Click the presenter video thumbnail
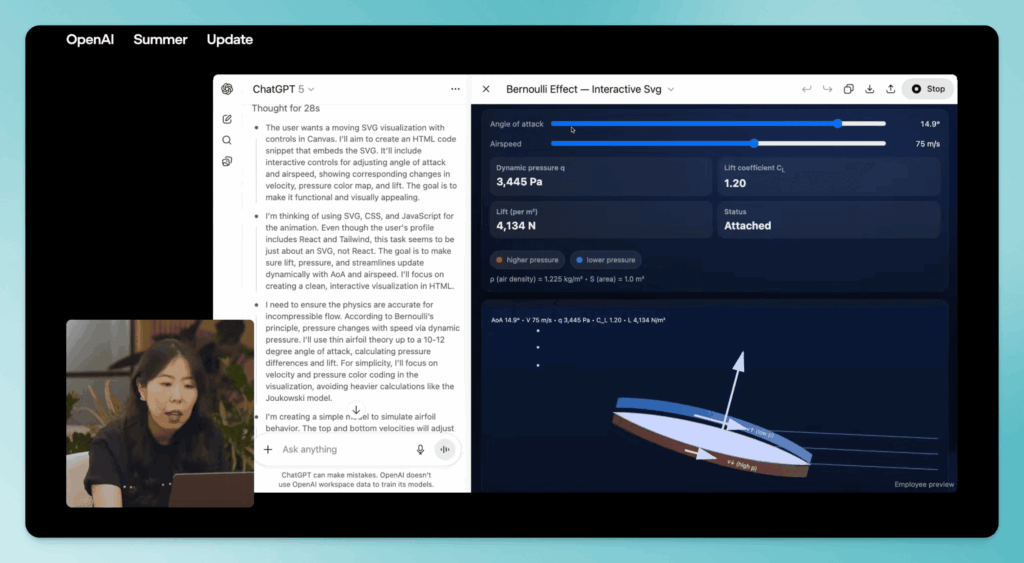 coord(160,413)
